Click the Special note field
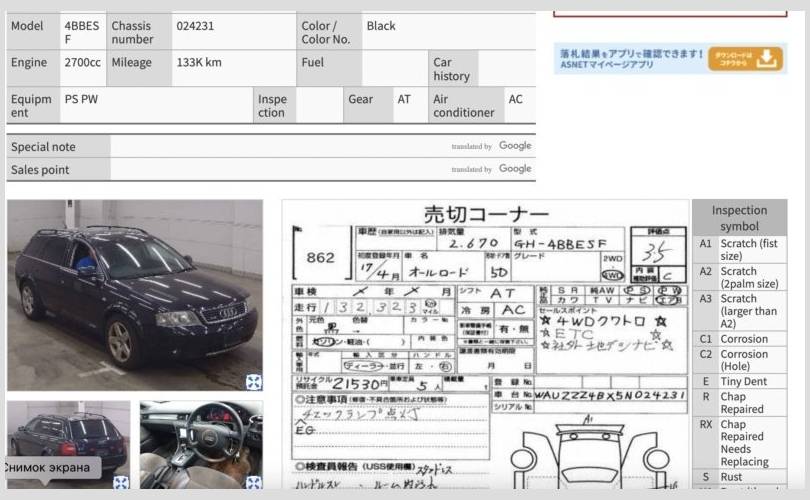 (280, 146)
